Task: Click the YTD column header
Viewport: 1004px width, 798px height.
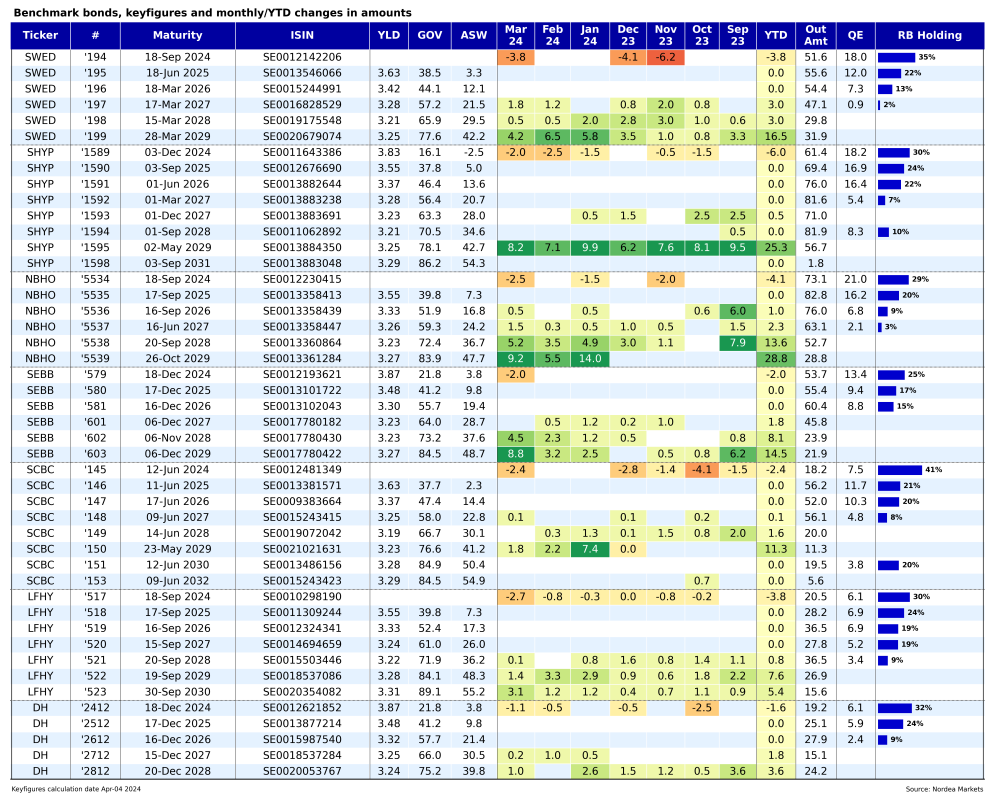Action: pos(775,35)
